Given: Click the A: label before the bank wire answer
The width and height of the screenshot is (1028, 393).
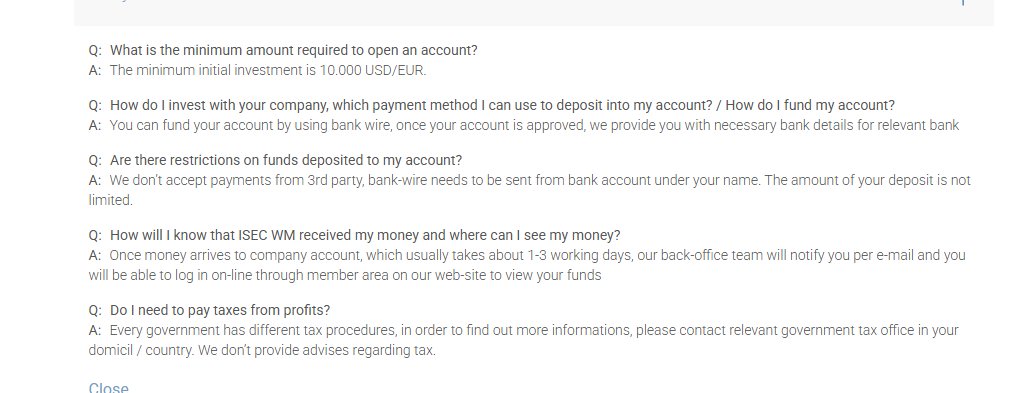Looking at the screenshot, I should [95, 125].
